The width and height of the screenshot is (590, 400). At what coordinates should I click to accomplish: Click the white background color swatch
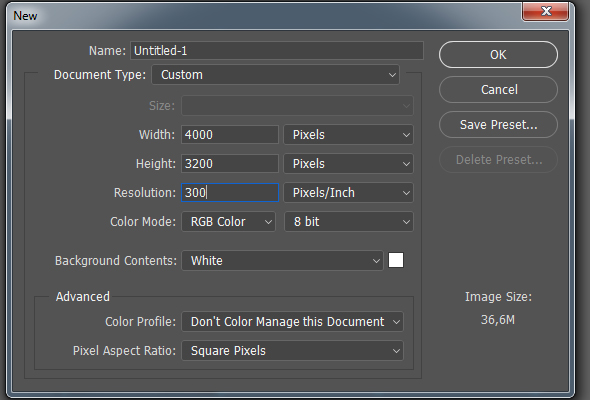click(396, 260)
